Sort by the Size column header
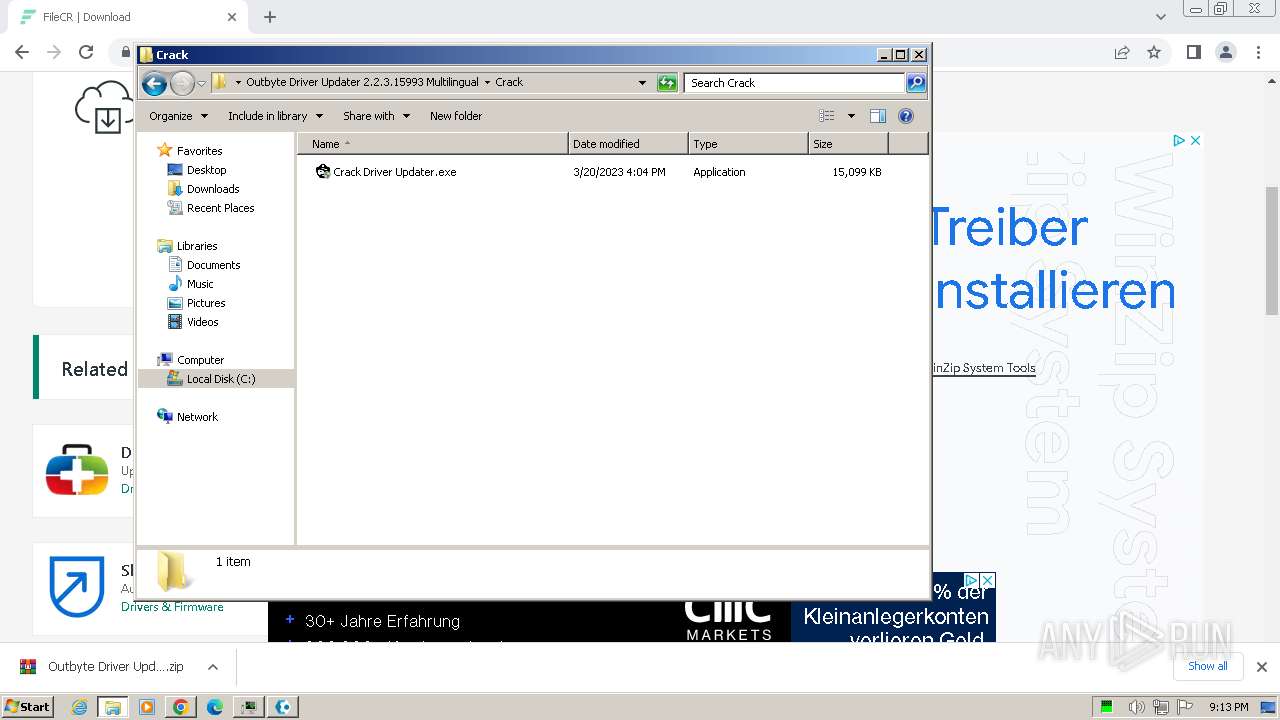 click(x=848, y=144)
